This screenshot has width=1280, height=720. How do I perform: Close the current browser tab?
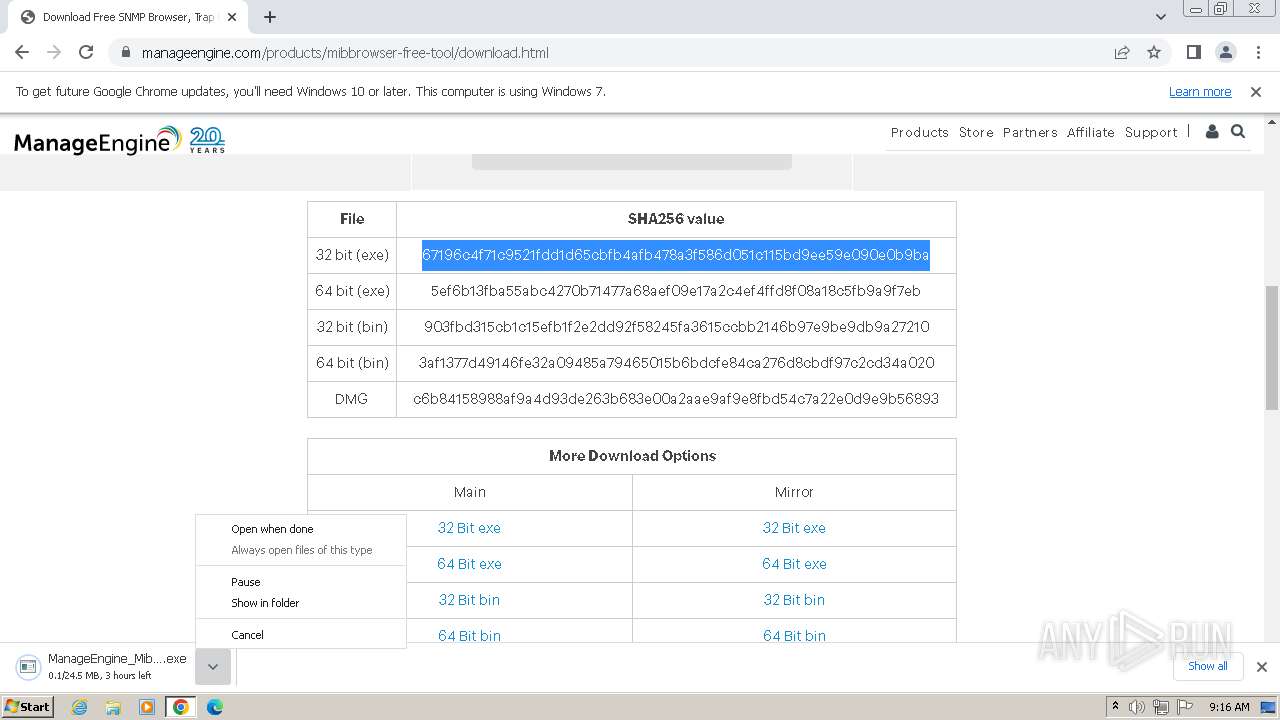coord(232,17)
